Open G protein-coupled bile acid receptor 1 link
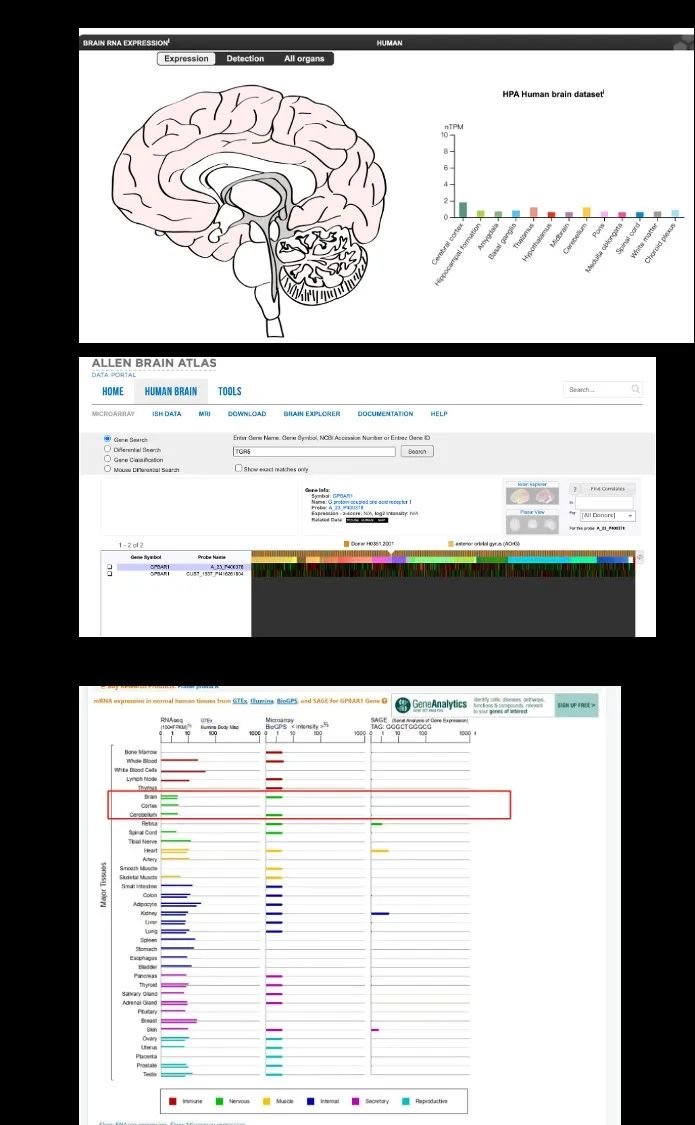The height and width of the screenshot is (1125, 695). 369,502
